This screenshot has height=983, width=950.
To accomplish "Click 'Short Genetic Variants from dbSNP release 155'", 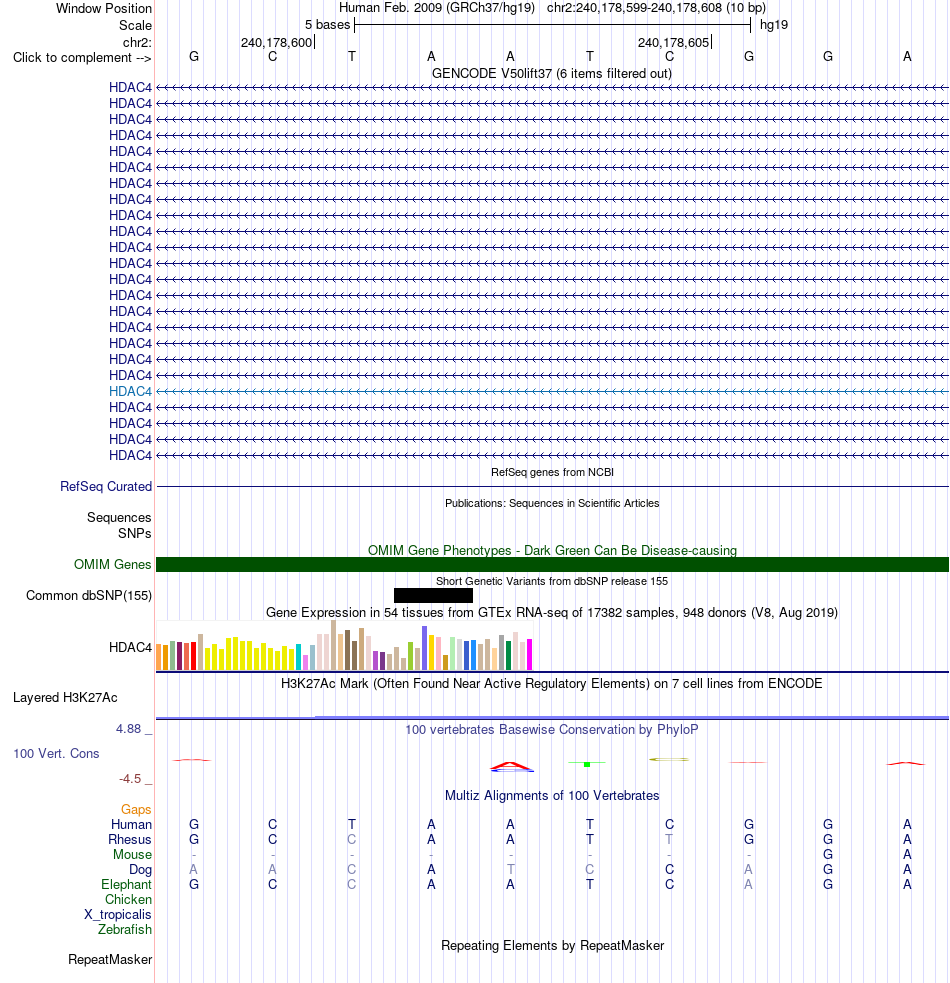I will click(x=552, y=581).
